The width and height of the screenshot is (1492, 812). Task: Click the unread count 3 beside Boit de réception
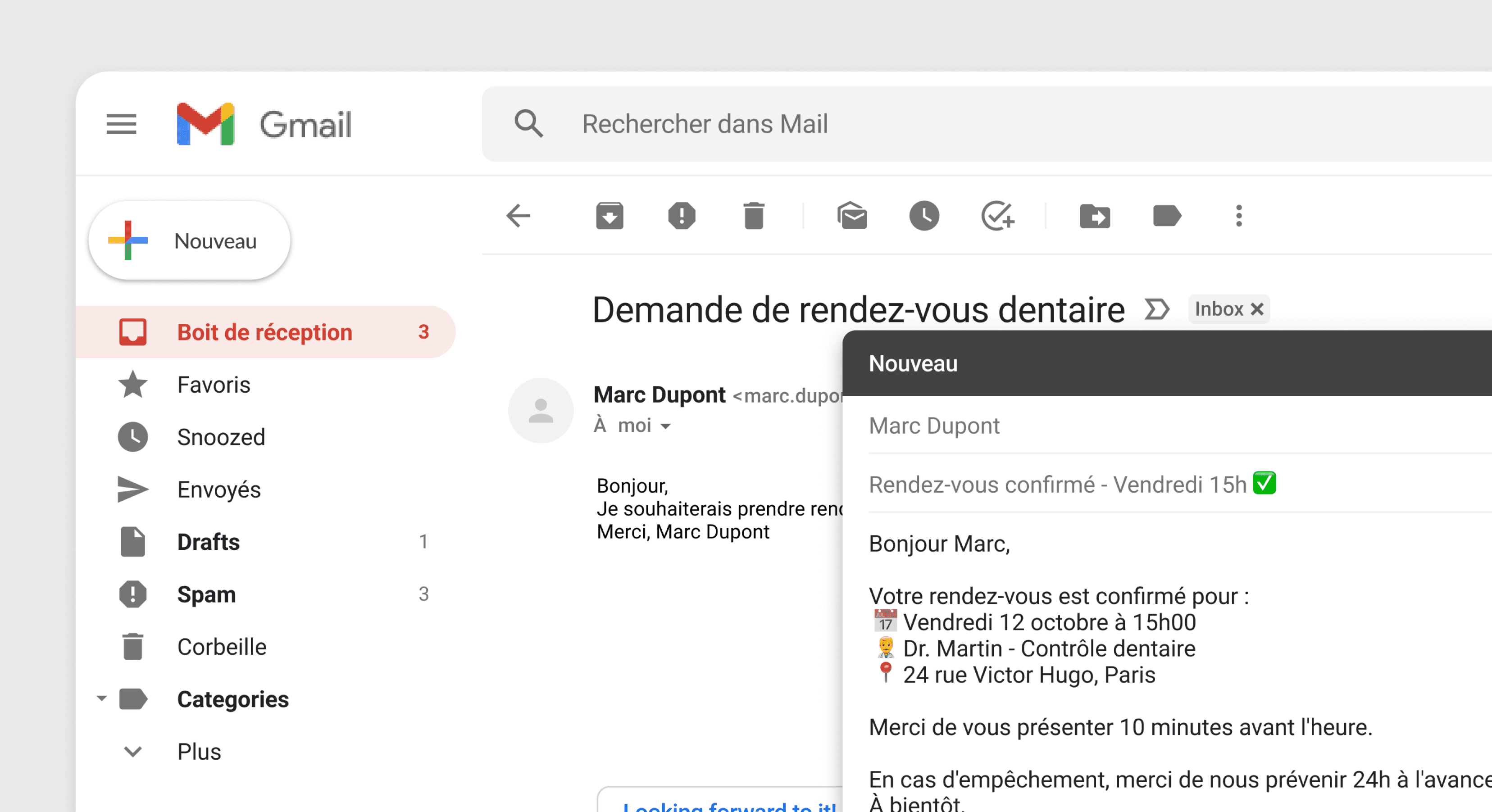point(423,332)
